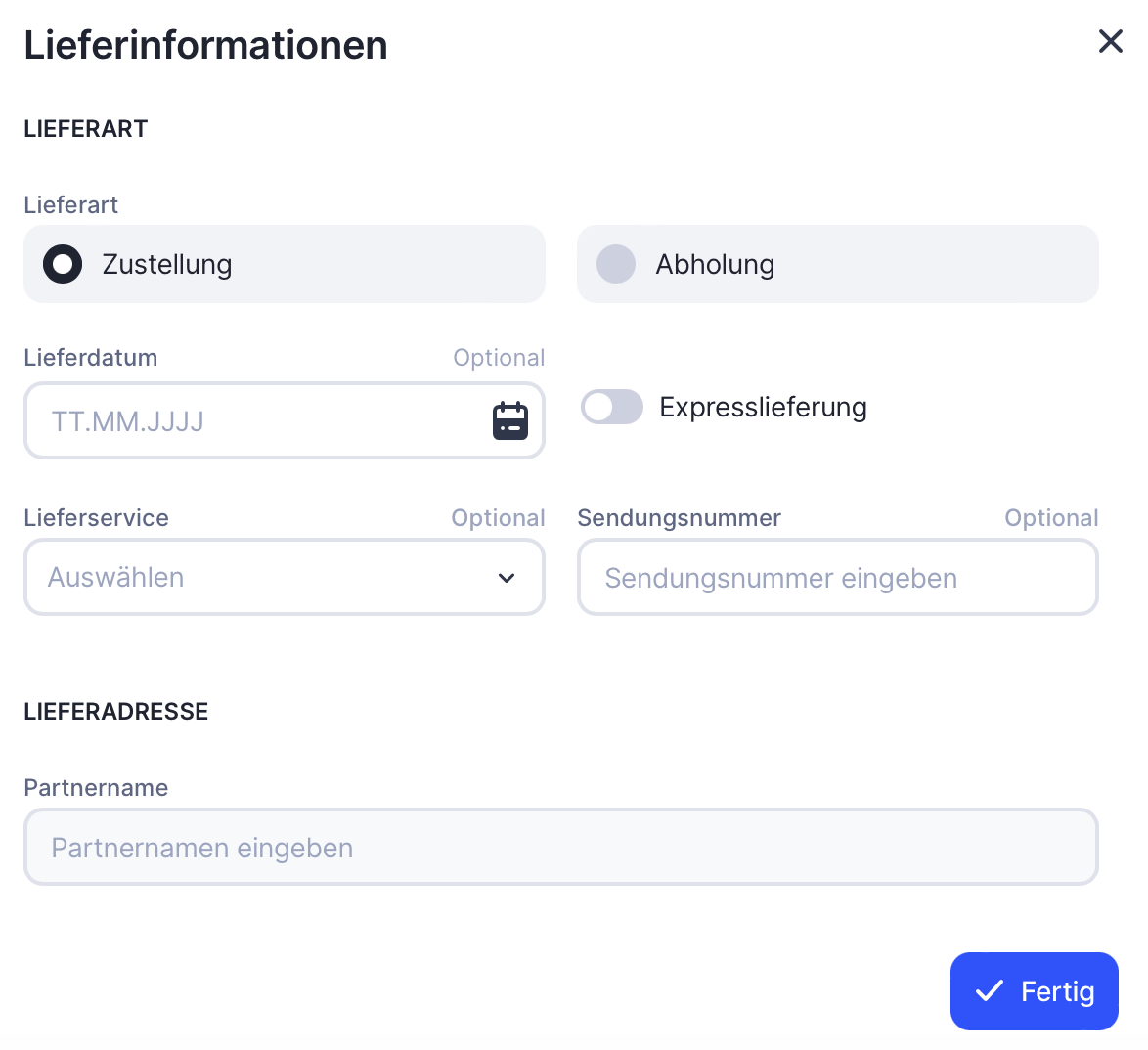The width and height of the screenshot is (1148, 1050).
Task: Click the LIEFERADRESSE section heading
Action: click(x=116, y=712)
